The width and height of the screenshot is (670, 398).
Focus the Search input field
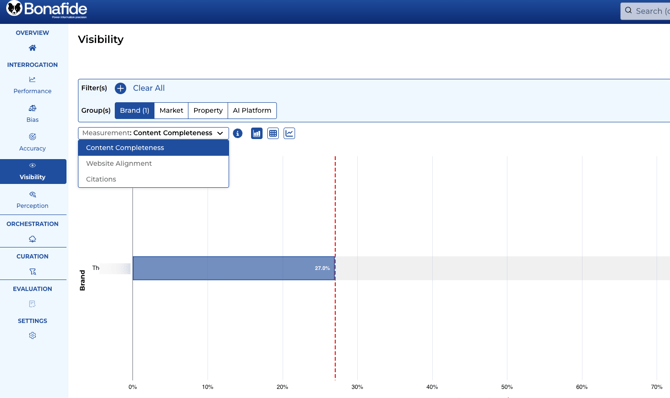(x=645, y=11)
